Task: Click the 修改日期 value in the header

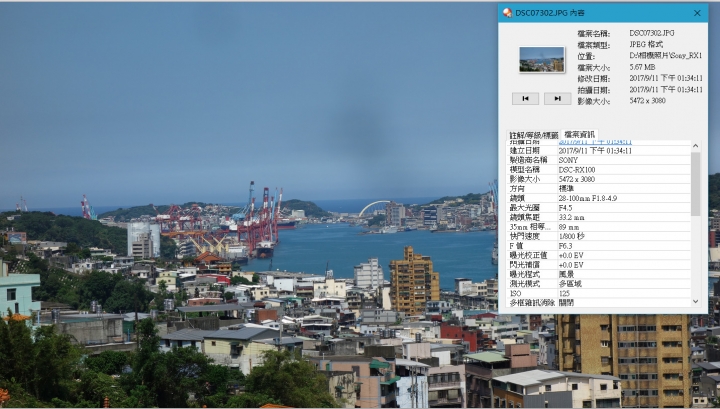Action: pyautogui.click(x=666, y=78)
